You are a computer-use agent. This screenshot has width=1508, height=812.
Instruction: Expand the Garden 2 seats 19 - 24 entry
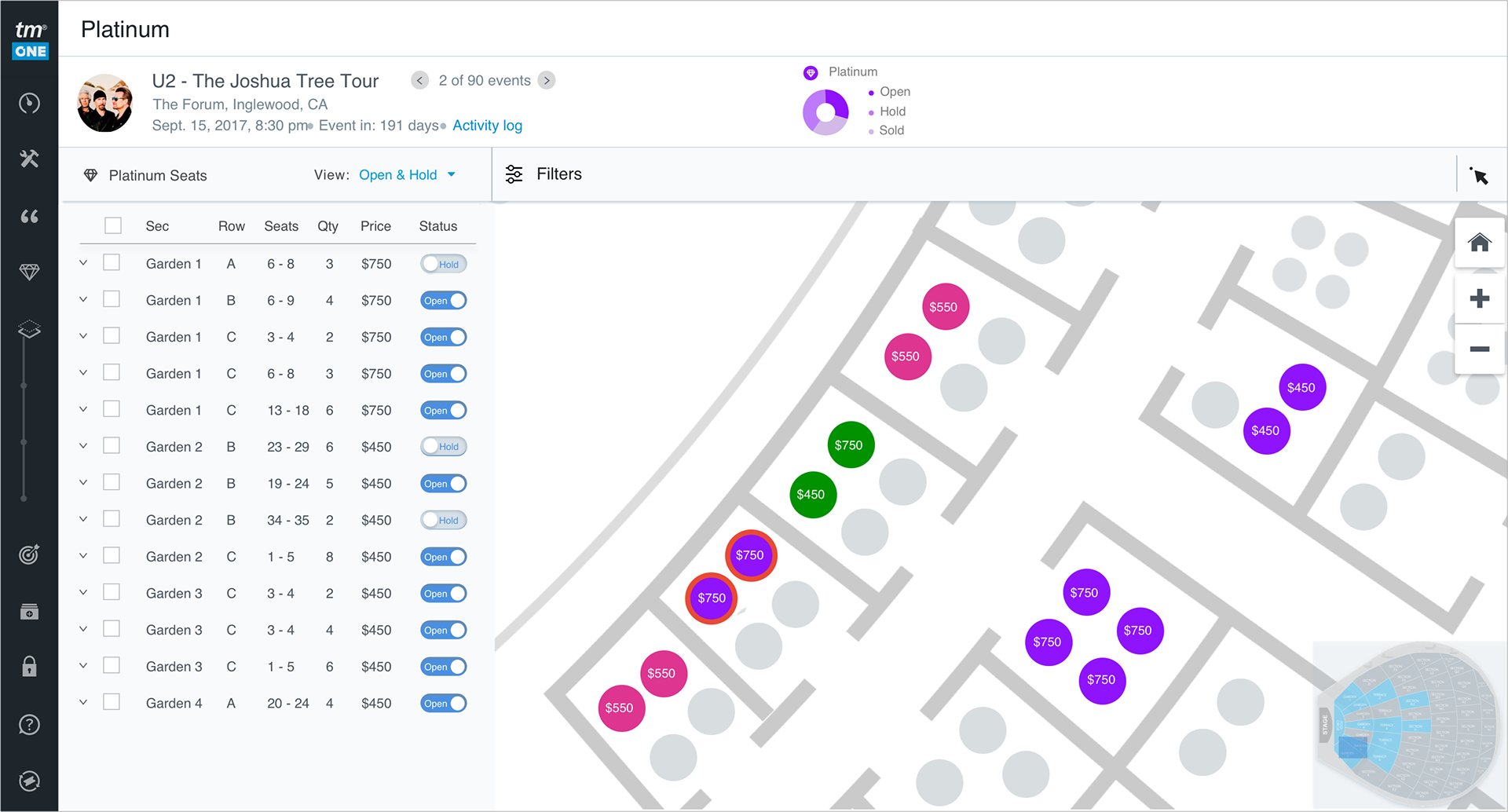click(83, 482)
